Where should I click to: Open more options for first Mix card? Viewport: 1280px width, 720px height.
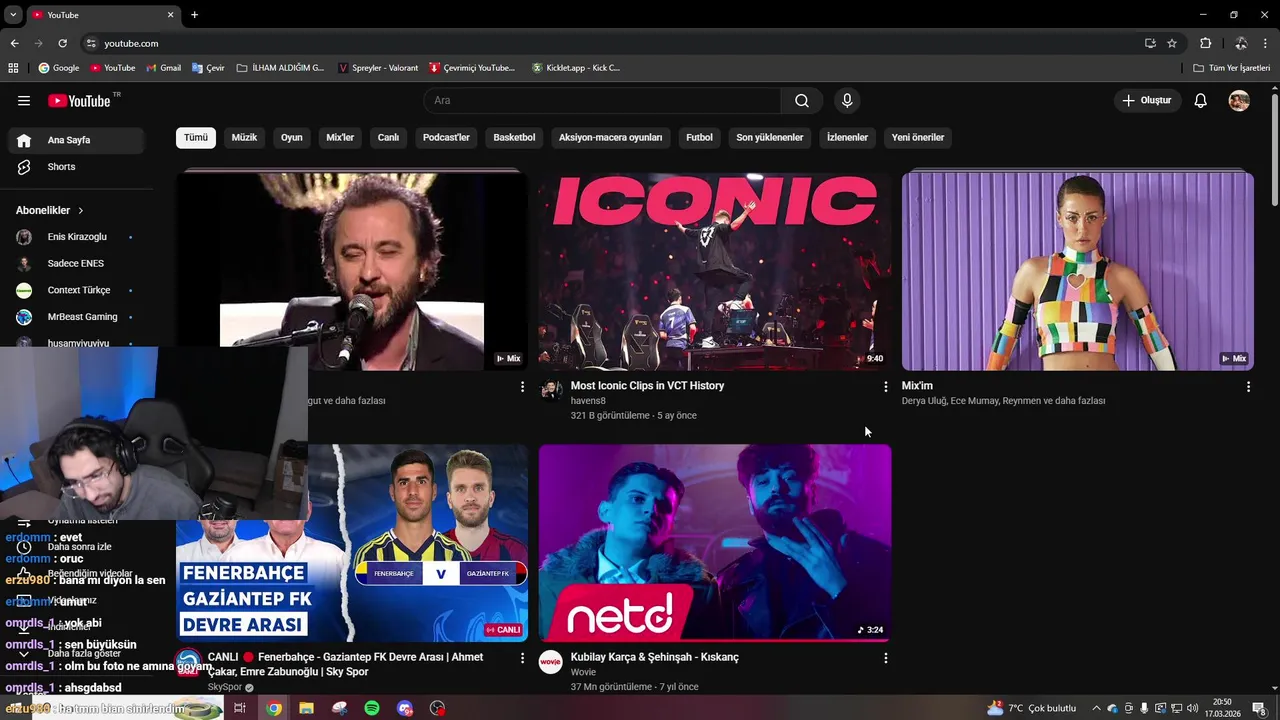tap(522, 386)
